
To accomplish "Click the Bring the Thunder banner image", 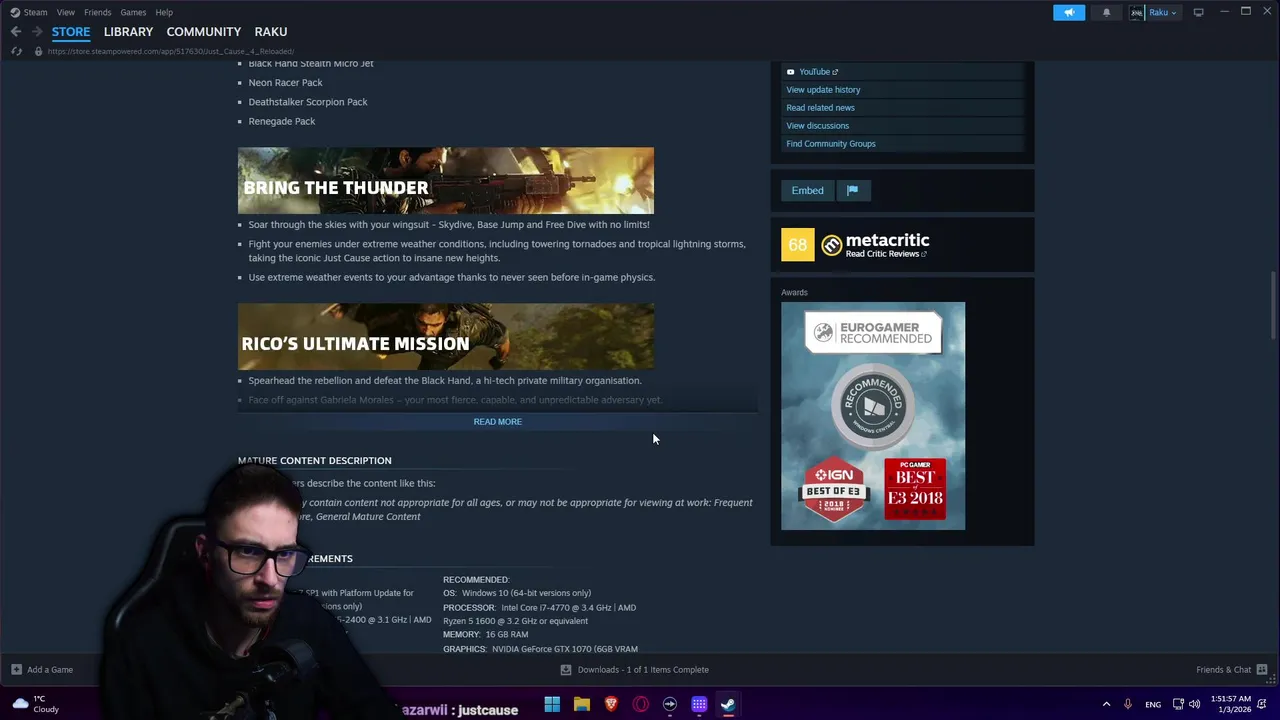I will tap(446, 181).
